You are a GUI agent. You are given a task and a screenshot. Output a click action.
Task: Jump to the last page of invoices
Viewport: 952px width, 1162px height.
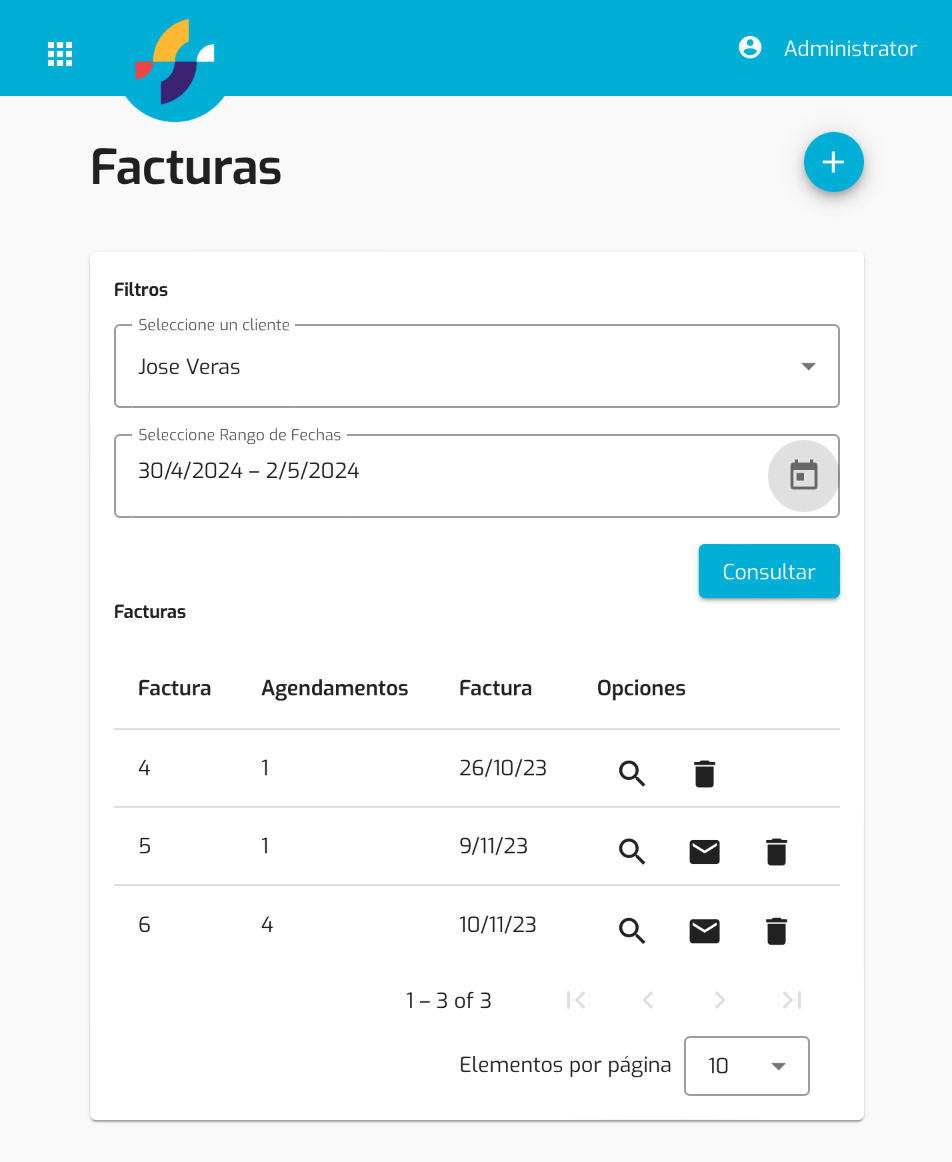point(791,1000)
